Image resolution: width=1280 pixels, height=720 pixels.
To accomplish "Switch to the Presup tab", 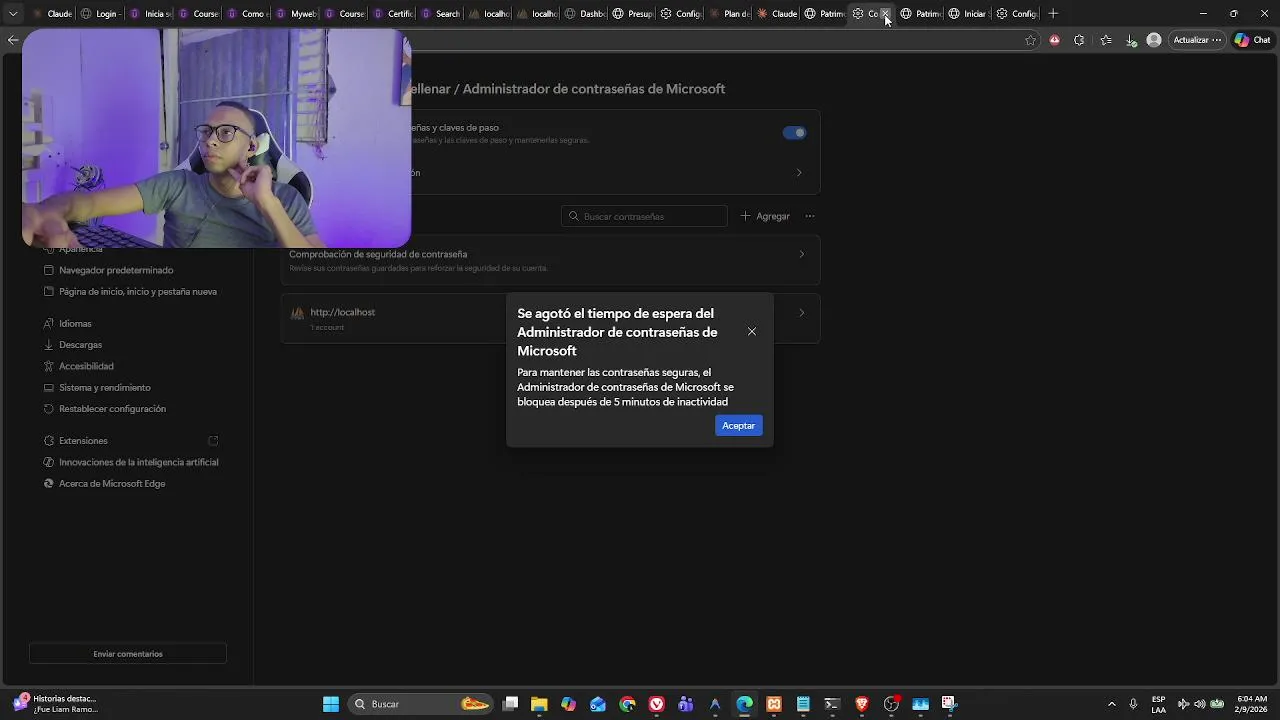I will (633, 14).
